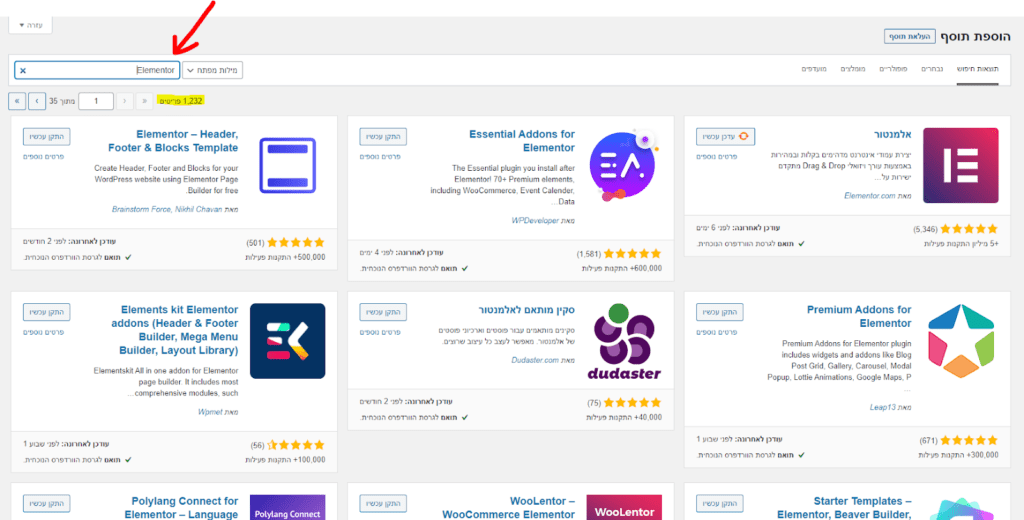1024x520 pixels.
Task: Go to next results page
Action: (37, 101)
